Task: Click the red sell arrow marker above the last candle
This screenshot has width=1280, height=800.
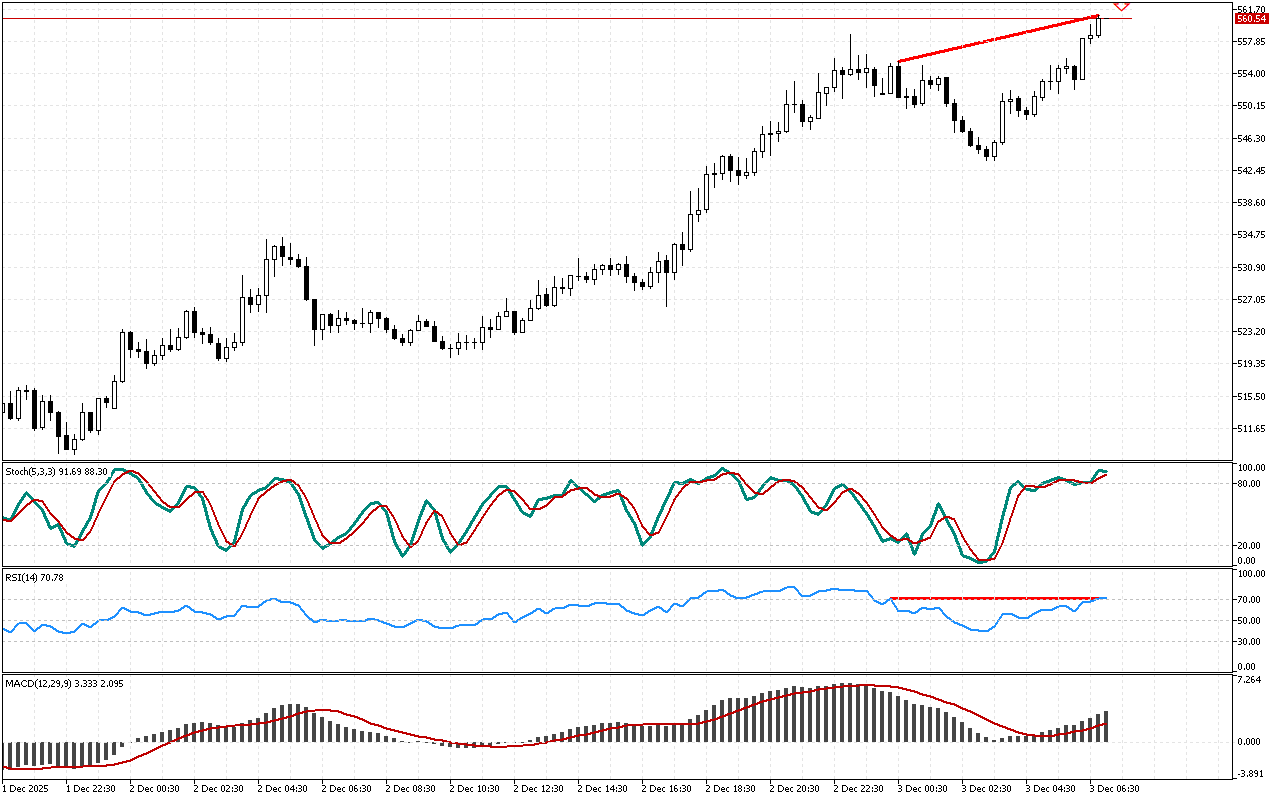Action: point(1121,6)
